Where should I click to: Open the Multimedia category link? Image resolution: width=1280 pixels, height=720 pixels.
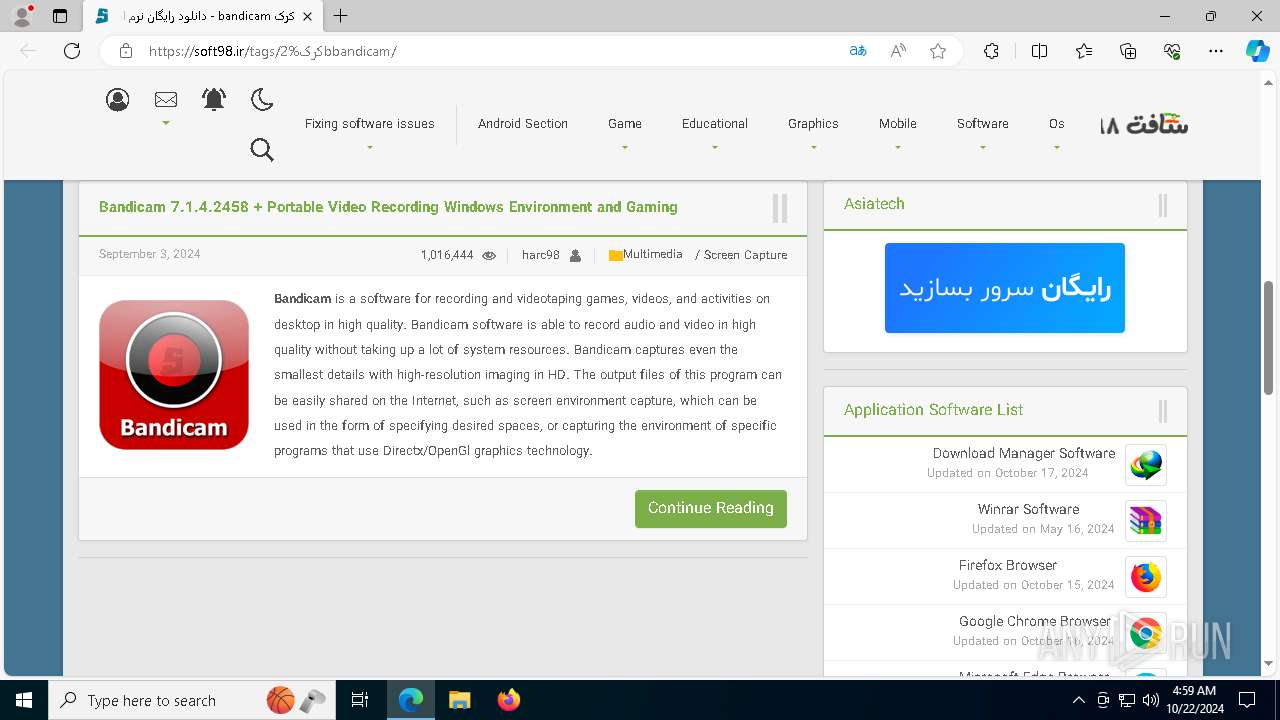[x=653, y=255]
